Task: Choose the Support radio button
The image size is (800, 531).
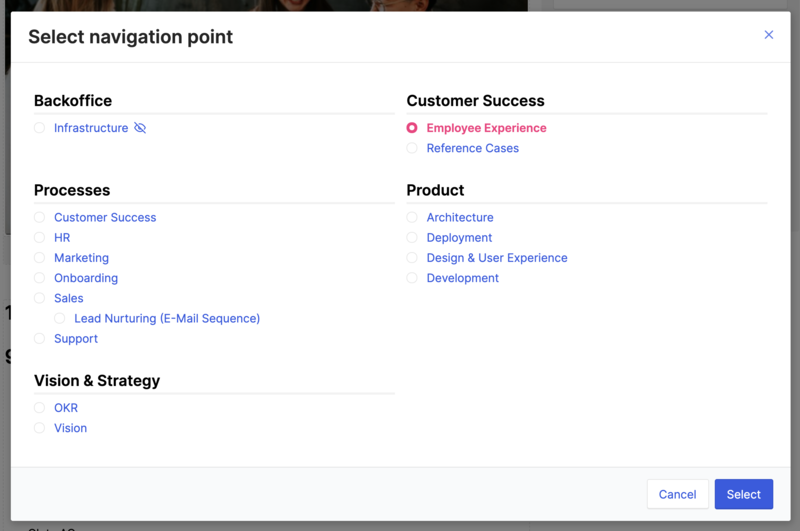Action: [39, 339]
